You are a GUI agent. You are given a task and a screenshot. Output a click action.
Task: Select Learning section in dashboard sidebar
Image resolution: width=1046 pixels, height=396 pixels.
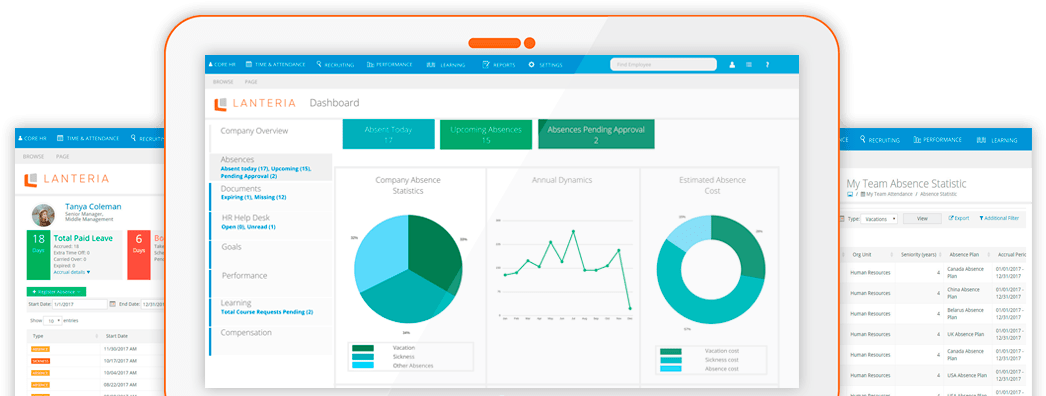tap(236, 303)
